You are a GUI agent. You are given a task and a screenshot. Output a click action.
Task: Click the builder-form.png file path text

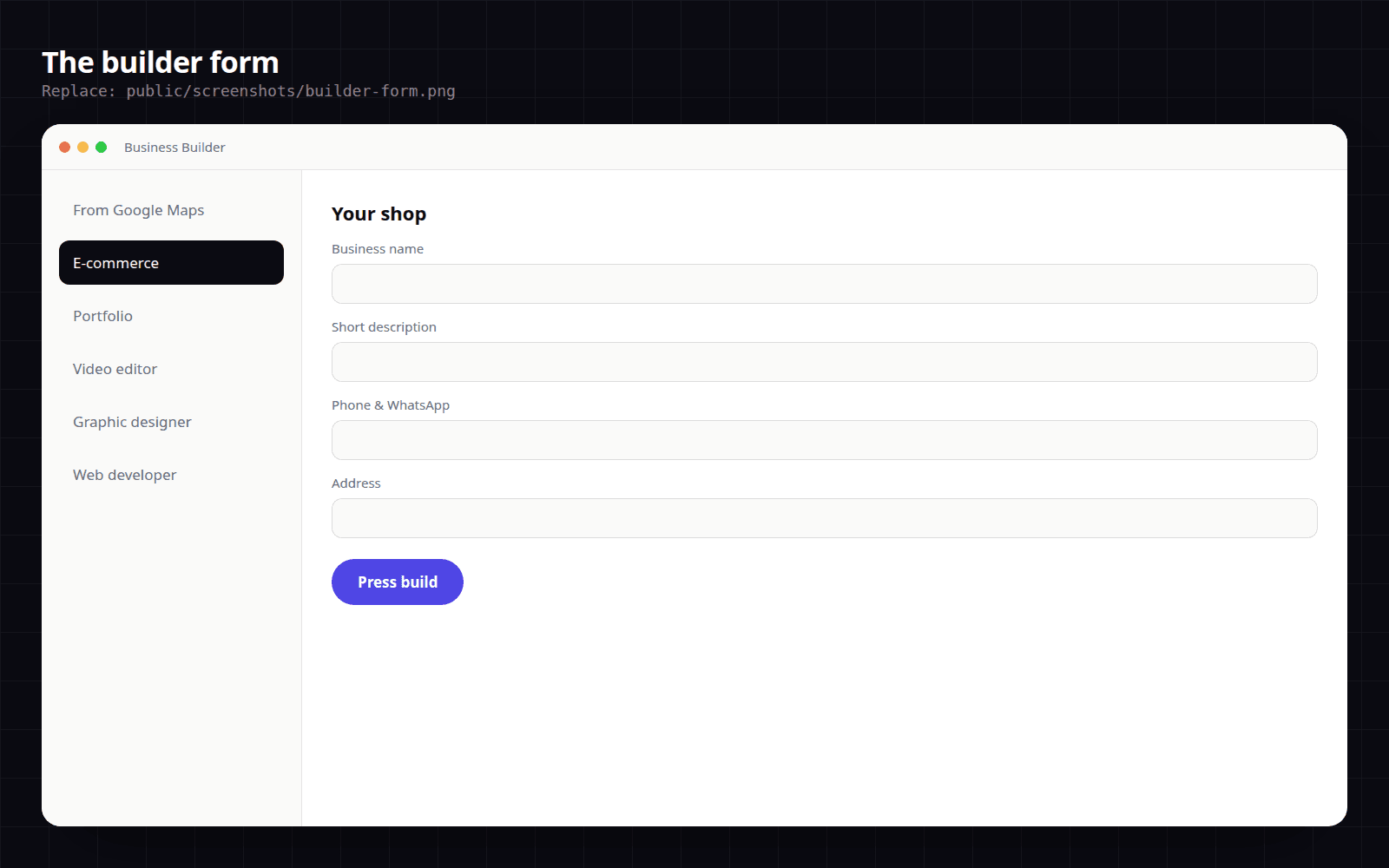pos(291,91)
